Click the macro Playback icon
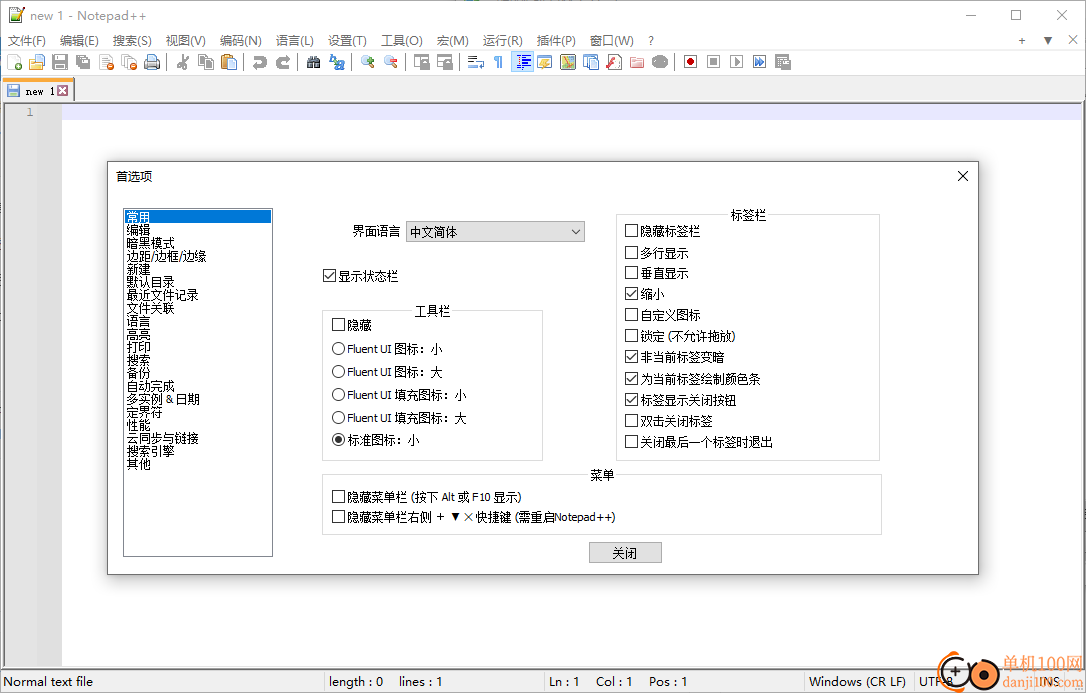The image size is (1086, 693). pyautogui.click(x=737, y=62)
